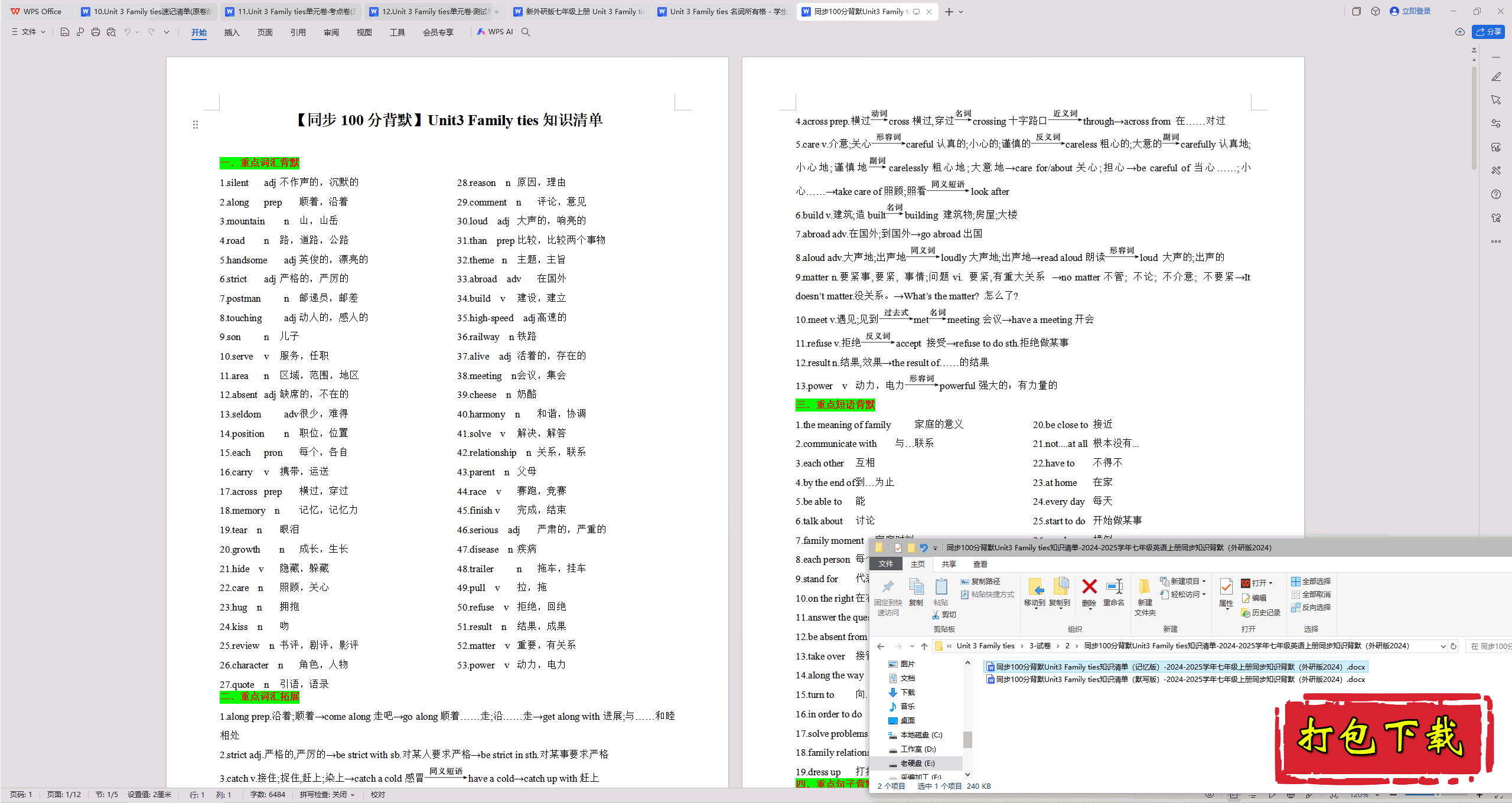
Task: Click the Explorer navigation pane scrollbar thumb
Action: click(967, 739)
